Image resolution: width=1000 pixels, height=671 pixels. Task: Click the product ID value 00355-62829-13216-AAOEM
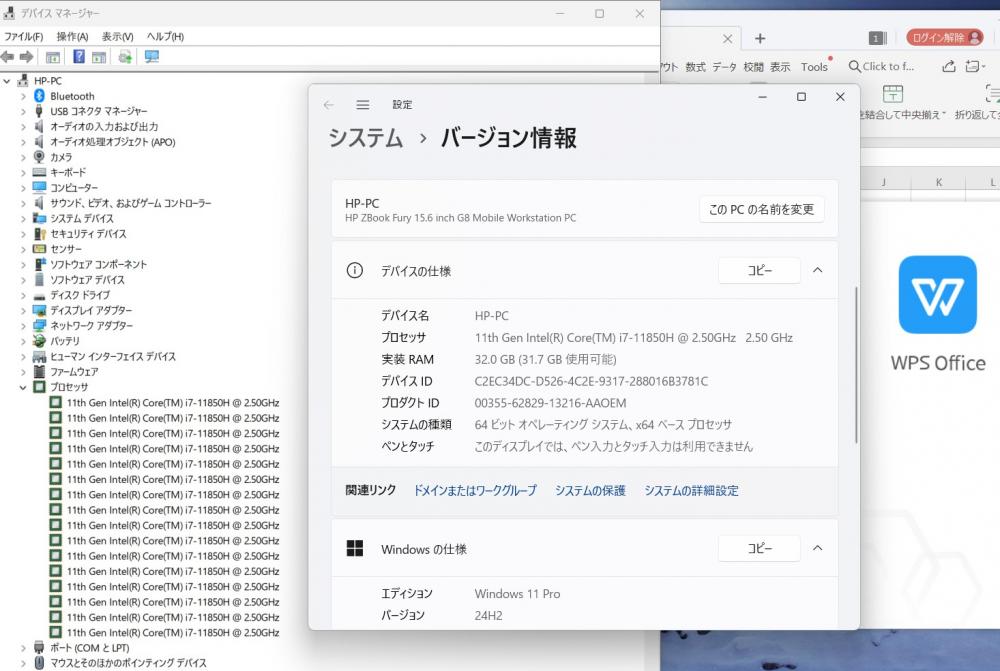(550, 403)
